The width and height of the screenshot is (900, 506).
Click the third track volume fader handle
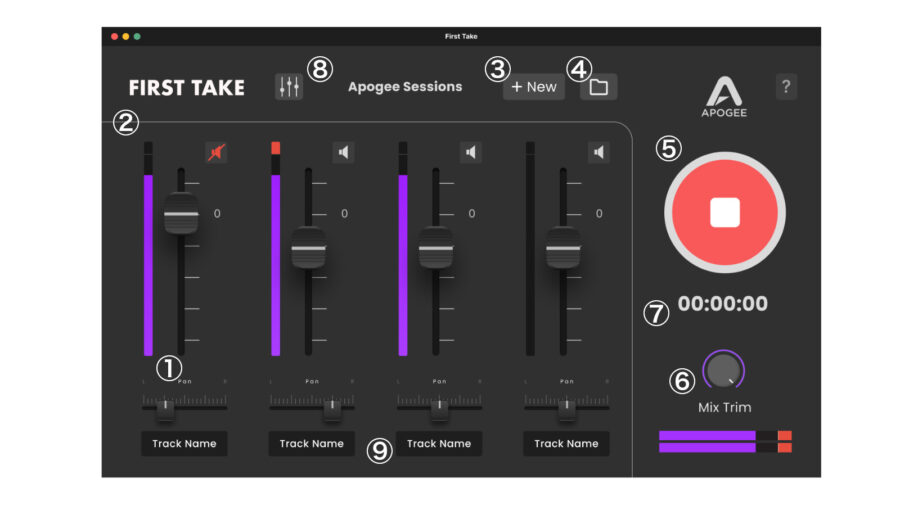pyautogui.click(x=436, y=248)
